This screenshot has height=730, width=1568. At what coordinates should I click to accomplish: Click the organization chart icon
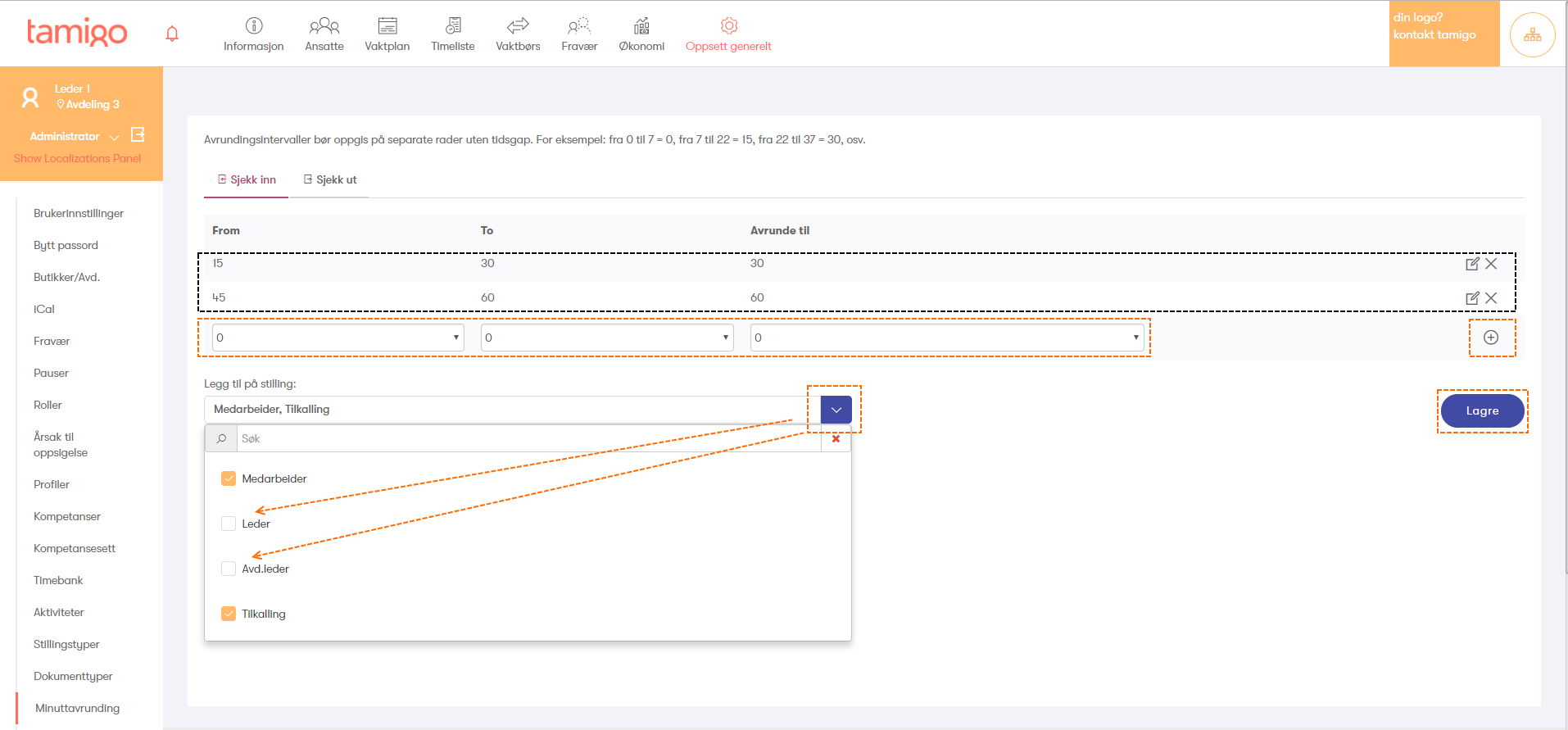pyautogui.click(x=1532, y=34)
